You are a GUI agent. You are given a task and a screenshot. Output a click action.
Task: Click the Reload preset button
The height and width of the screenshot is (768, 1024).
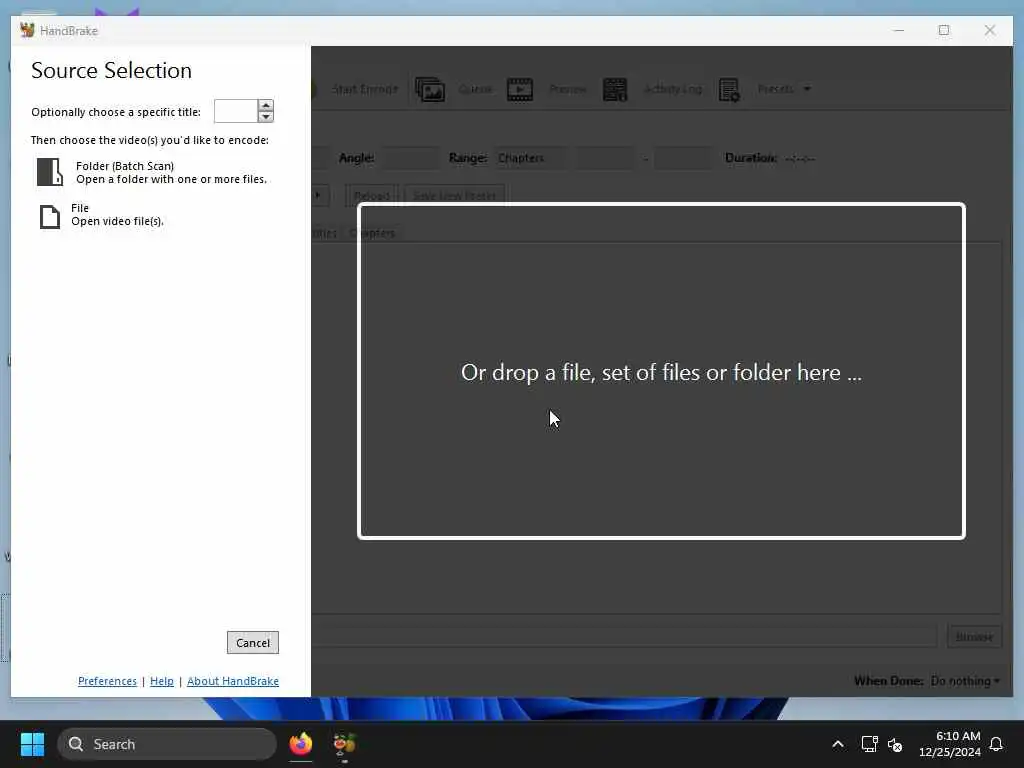(x=372, y=195)
